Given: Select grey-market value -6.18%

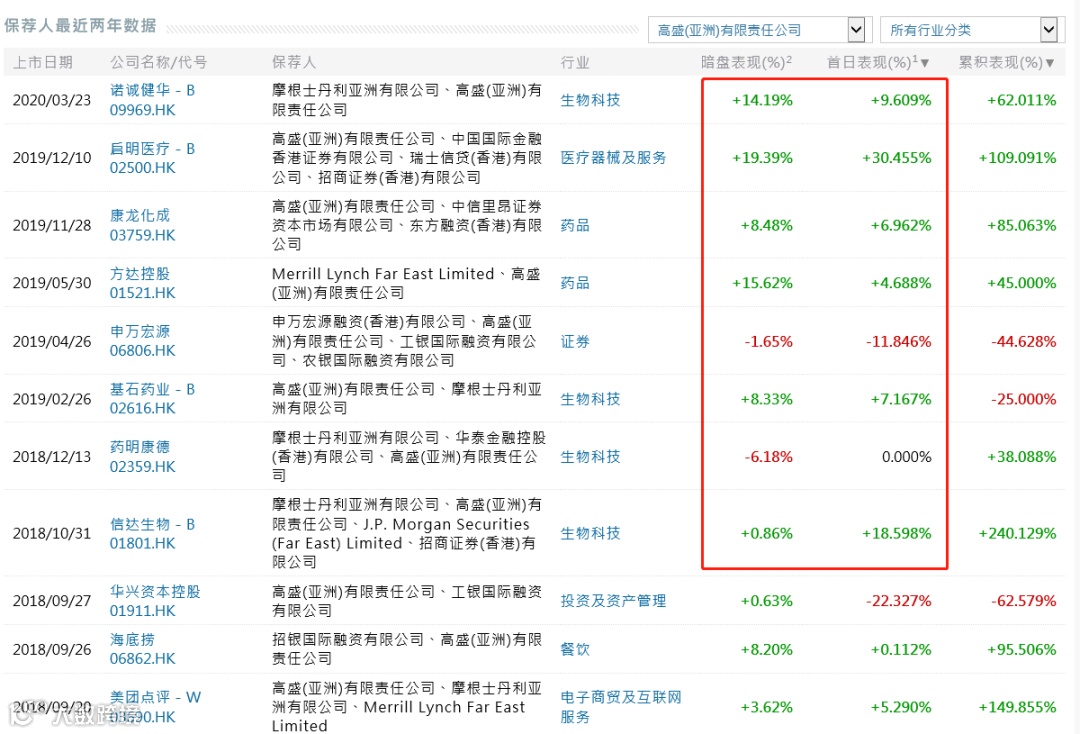Looking at the screenshot, I should (x=768, y=457).
